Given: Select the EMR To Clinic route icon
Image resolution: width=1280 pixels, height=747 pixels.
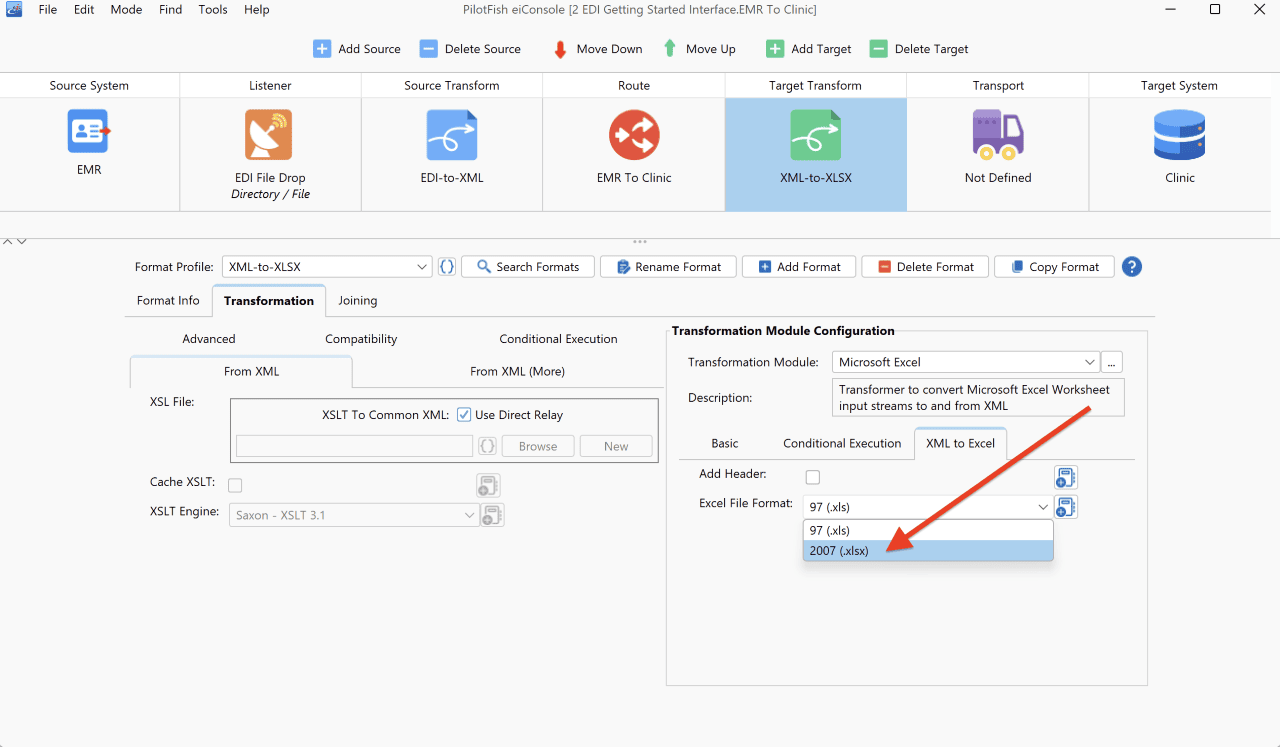Looking at the screenshot, I should [634, 135].
